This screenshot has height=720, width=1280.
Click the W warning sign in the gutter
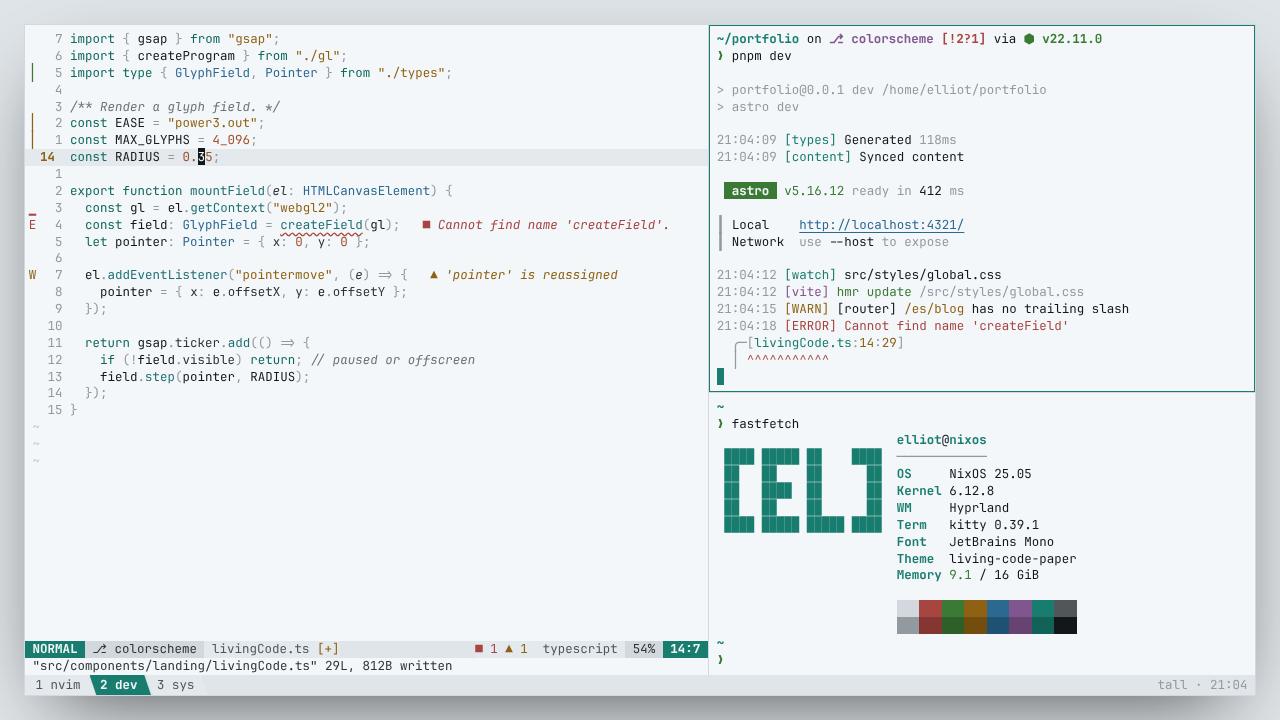pos(33,275)
